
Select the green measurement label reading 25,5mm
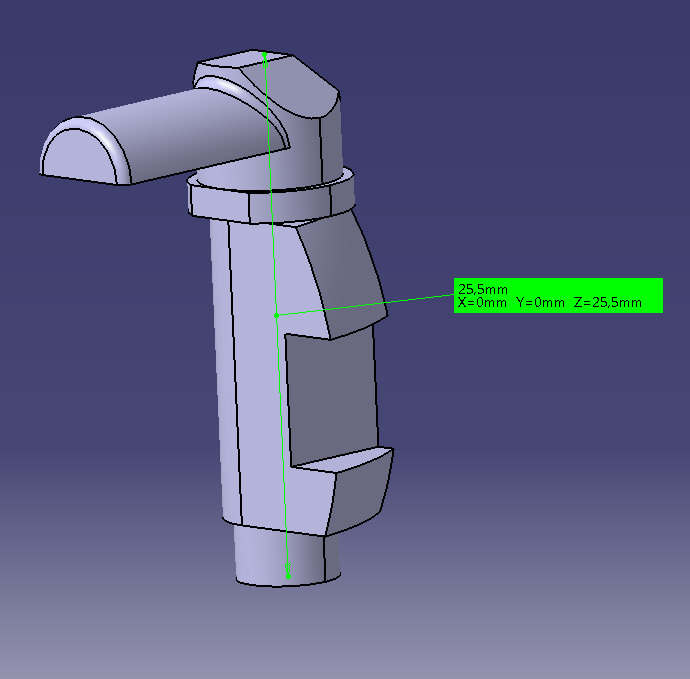[558, 295]
